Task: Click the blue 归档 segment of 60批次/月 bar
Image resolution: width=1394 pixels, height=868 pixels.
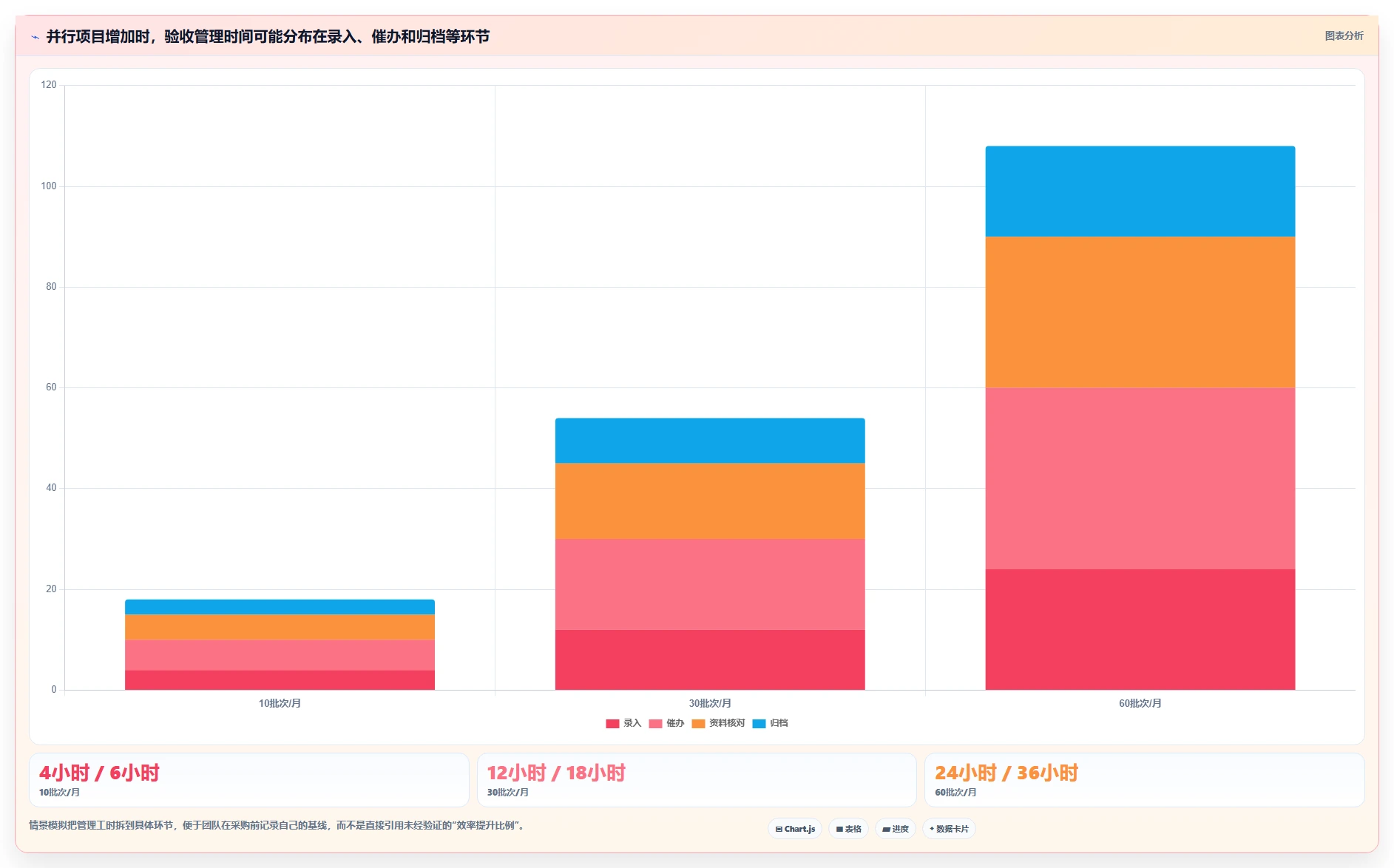Action: 1140,191
